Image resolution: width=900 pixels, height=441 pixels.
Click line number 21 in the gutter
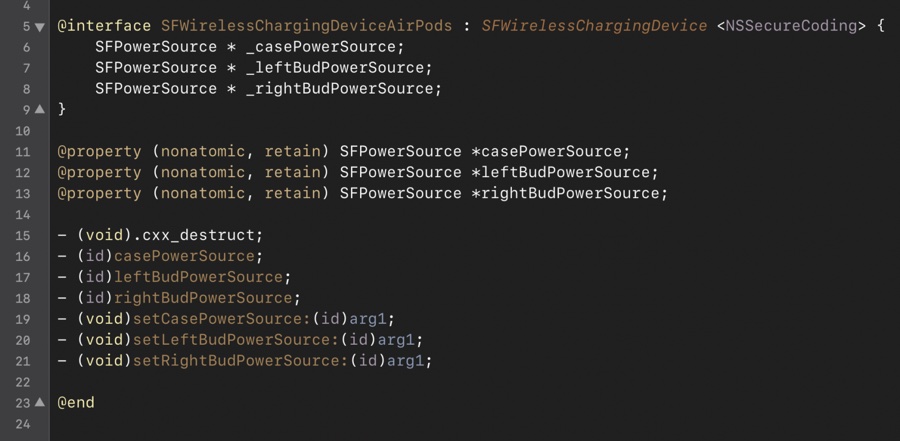[23, 361]
